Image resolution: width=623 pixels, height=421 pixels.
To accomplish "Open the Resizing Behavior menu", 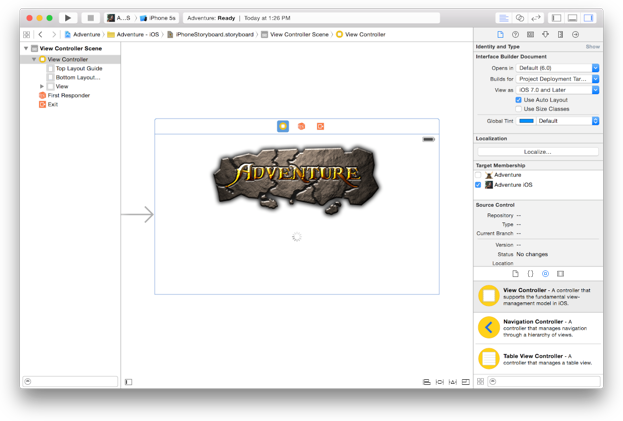I will pyautogui.click(x=466, y=382).
